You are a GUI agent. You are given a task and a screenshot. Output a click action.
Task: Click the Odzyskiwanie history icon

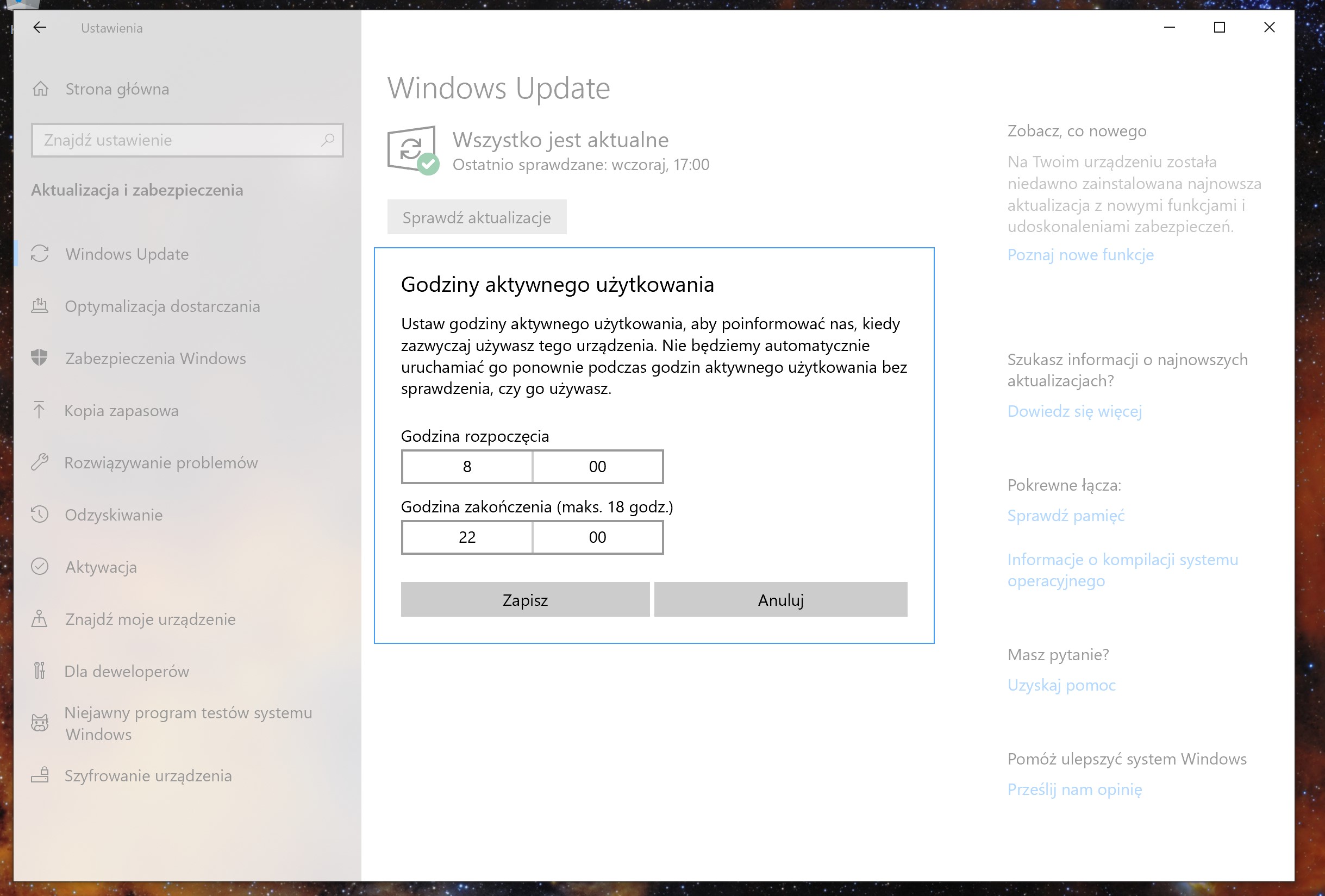pyautogui.click(x=40, y=515)
